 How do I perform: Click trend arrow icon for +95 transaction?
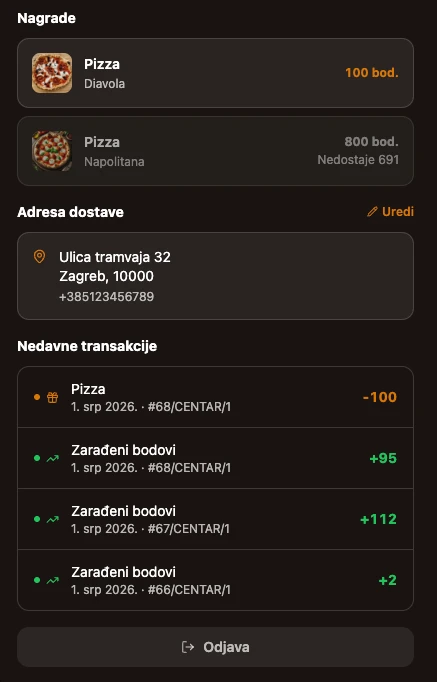pyautogui.click(x=53, y=458)
